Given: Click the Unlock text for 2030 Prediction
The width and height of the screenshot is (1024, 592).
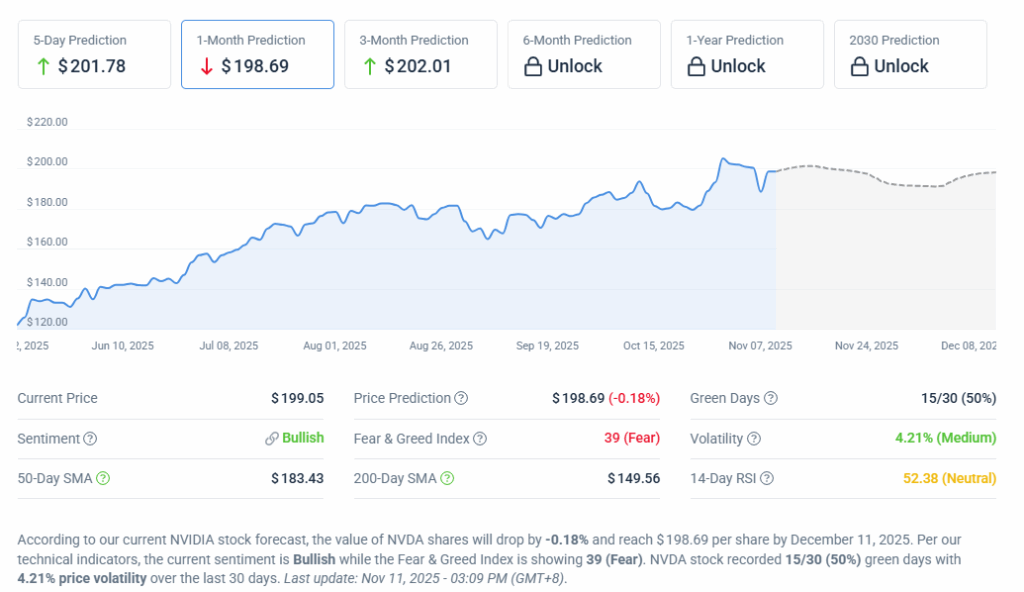Looking at the screenshot, I should tap(901, 67).
